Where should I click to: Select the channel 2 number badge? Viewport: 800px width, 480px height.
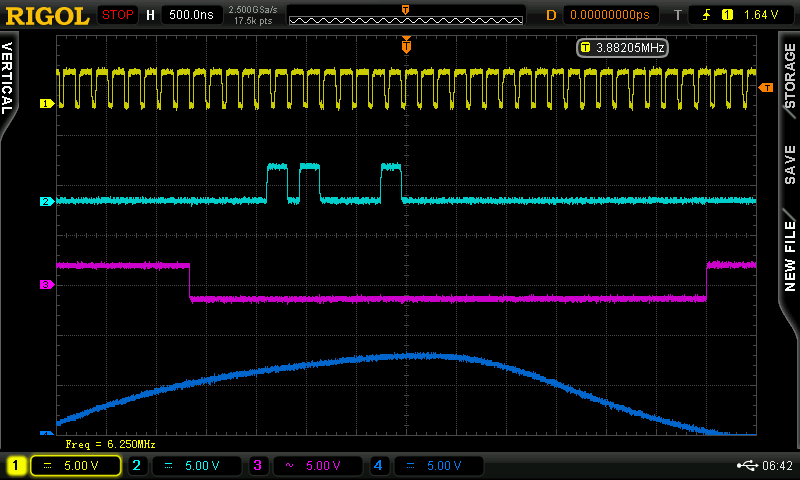click(x=136, y=465)
